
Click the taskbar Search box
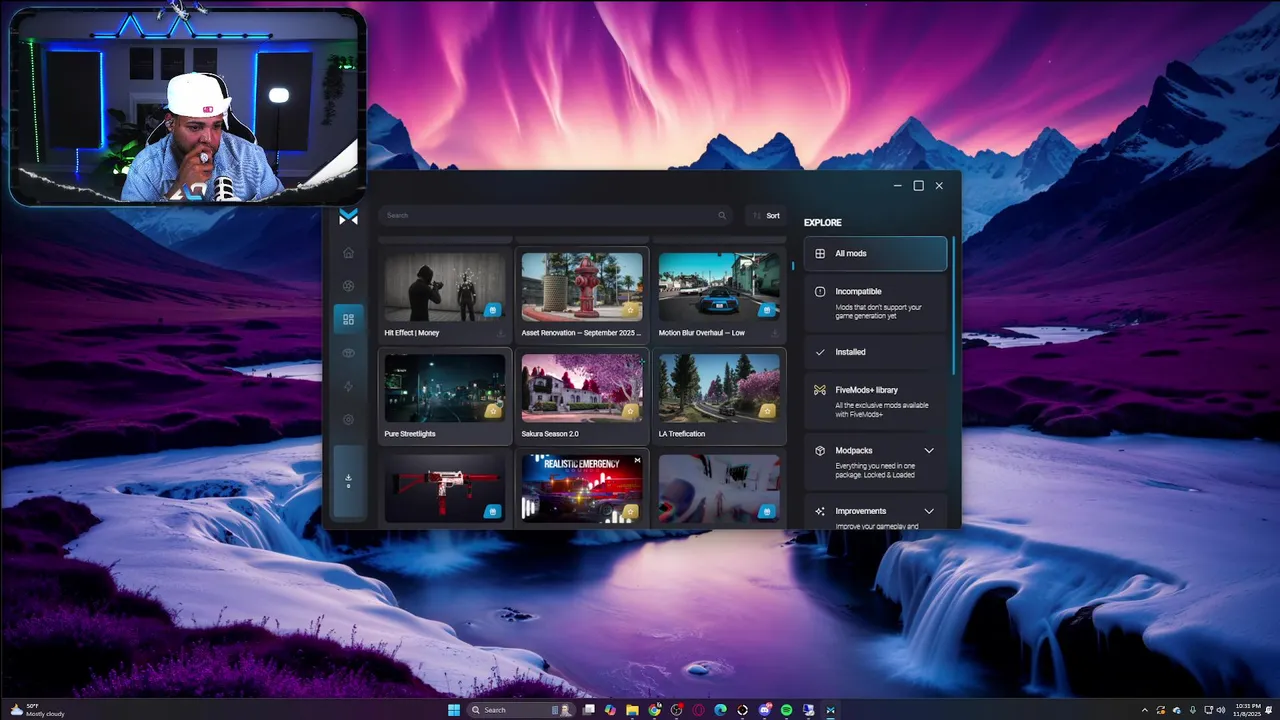click(520, 710)
